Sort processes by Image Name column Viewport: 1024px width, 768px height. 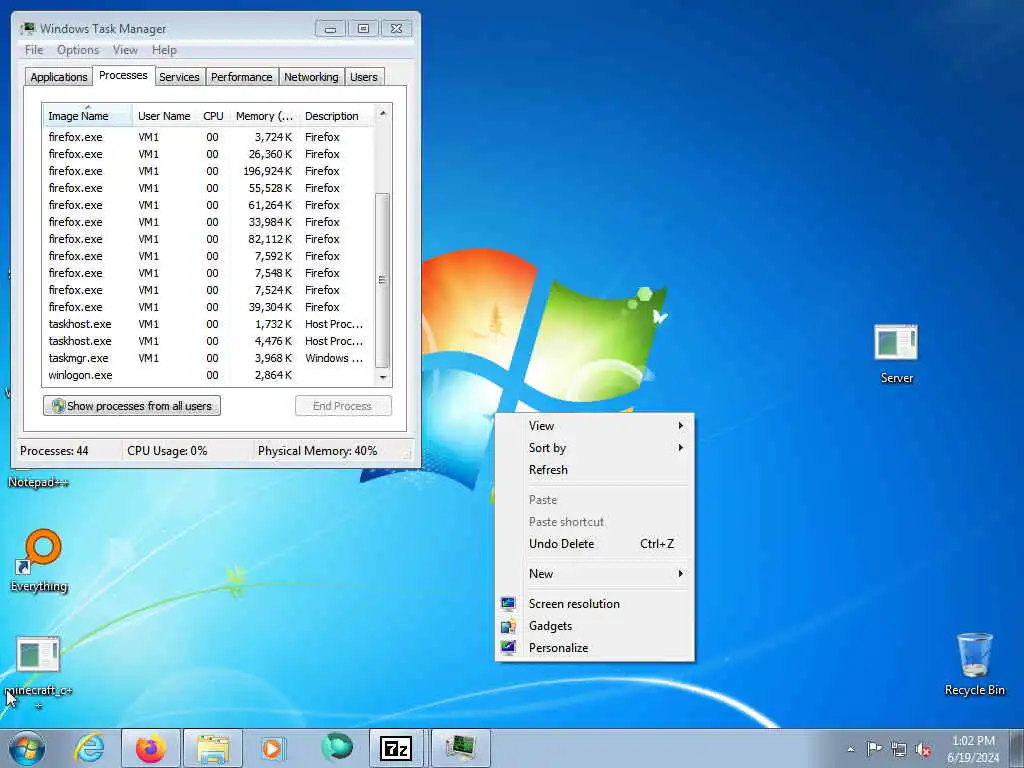[88, 116]
